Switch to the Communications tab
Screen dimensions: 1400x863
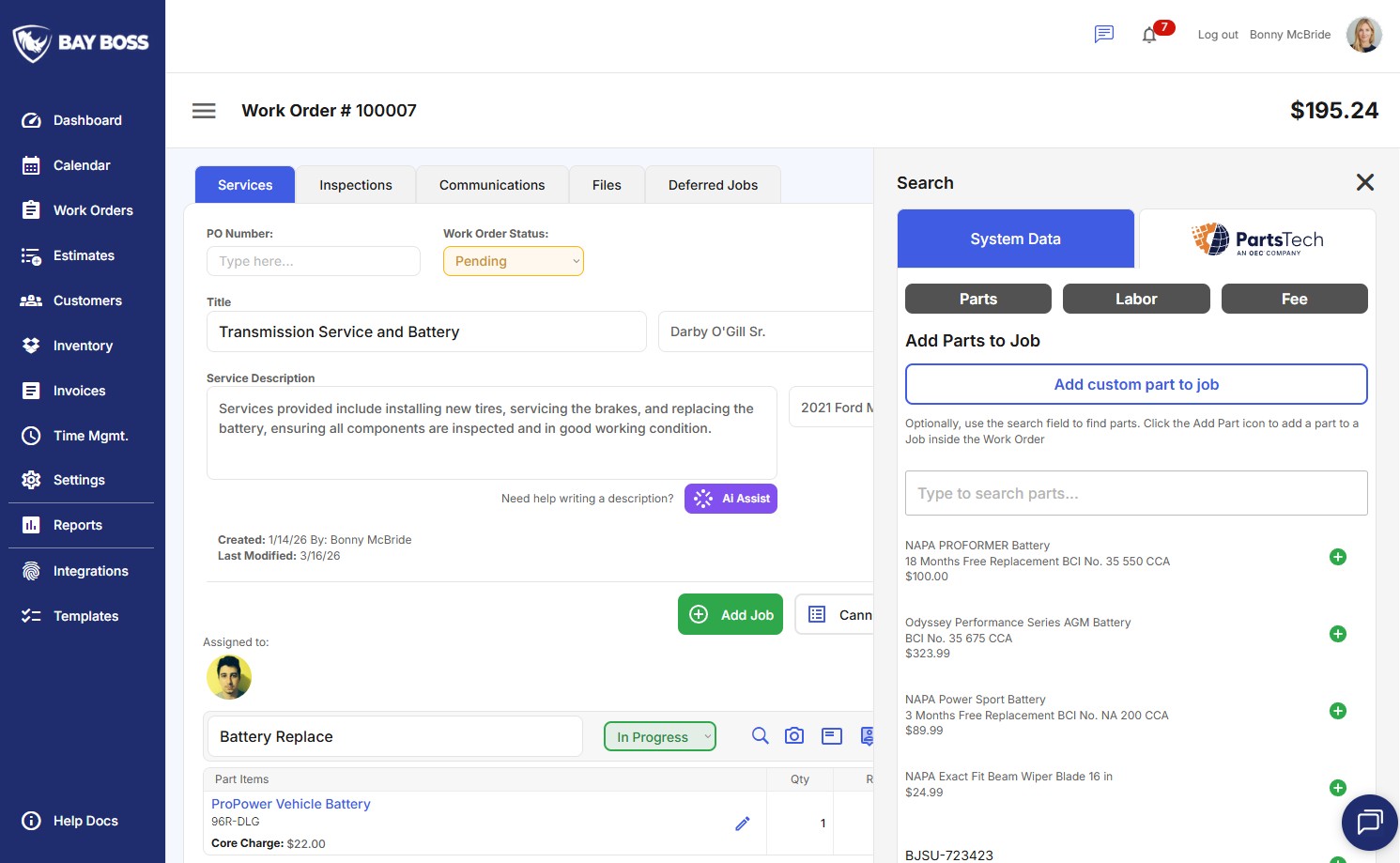tap(492, 184)
